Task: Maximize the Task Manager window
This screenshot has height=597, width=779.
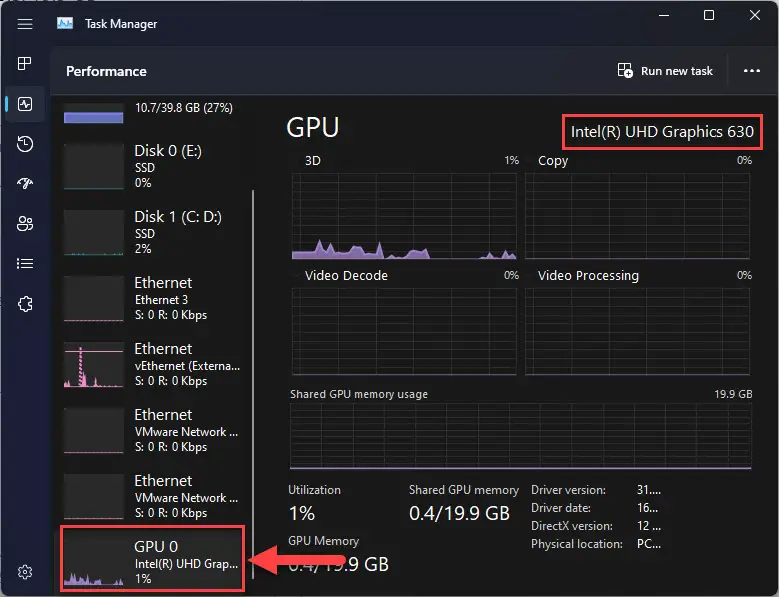Action: (709, 15)
